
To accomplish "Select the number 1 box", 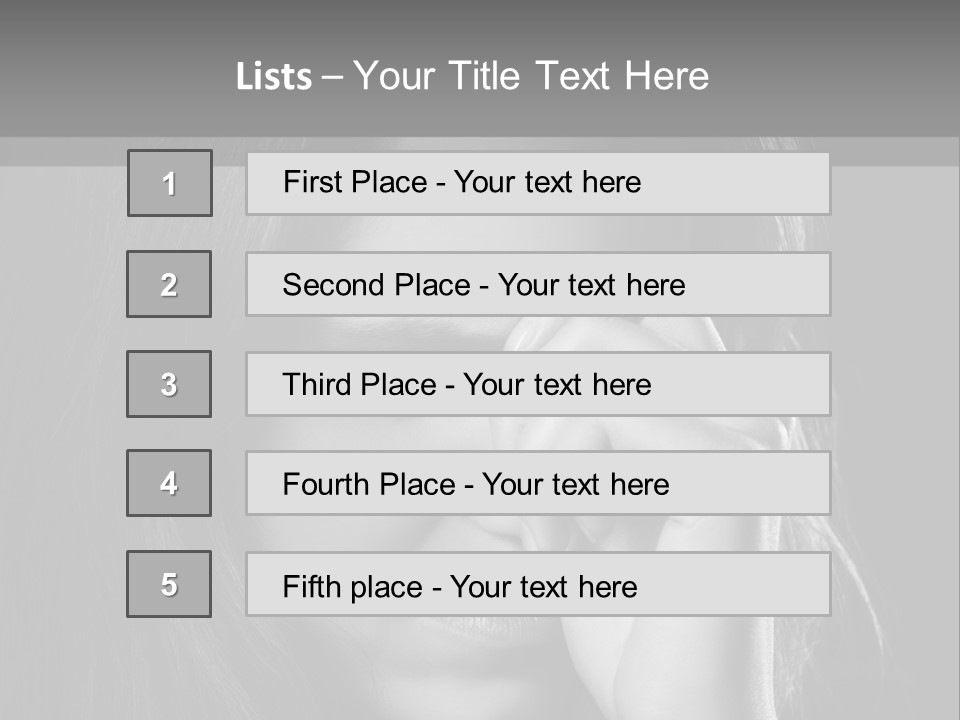I will (x=170, y=183).
